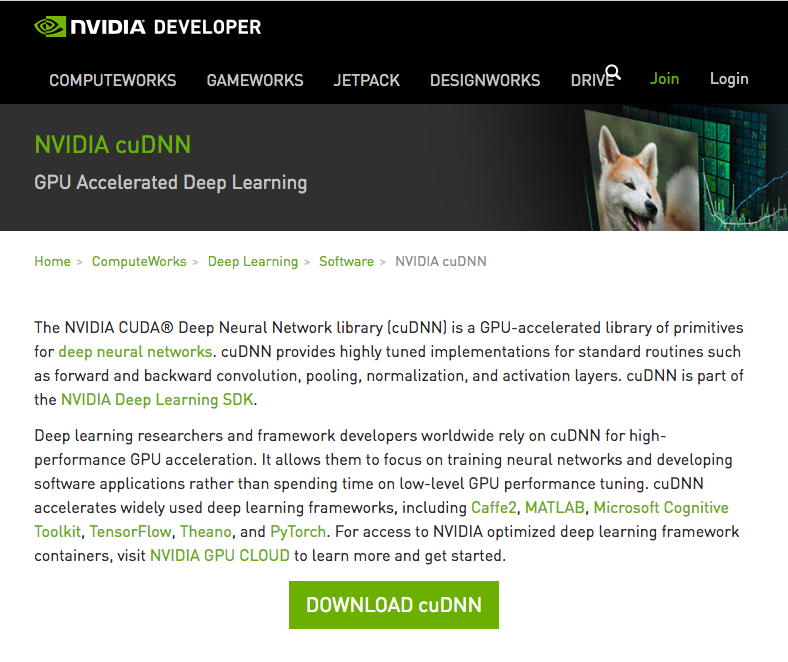This screenshot has width=788, height=662.
Task: Click the NVIDIA DEVELOPER wordmark
Action: point(166,27)
